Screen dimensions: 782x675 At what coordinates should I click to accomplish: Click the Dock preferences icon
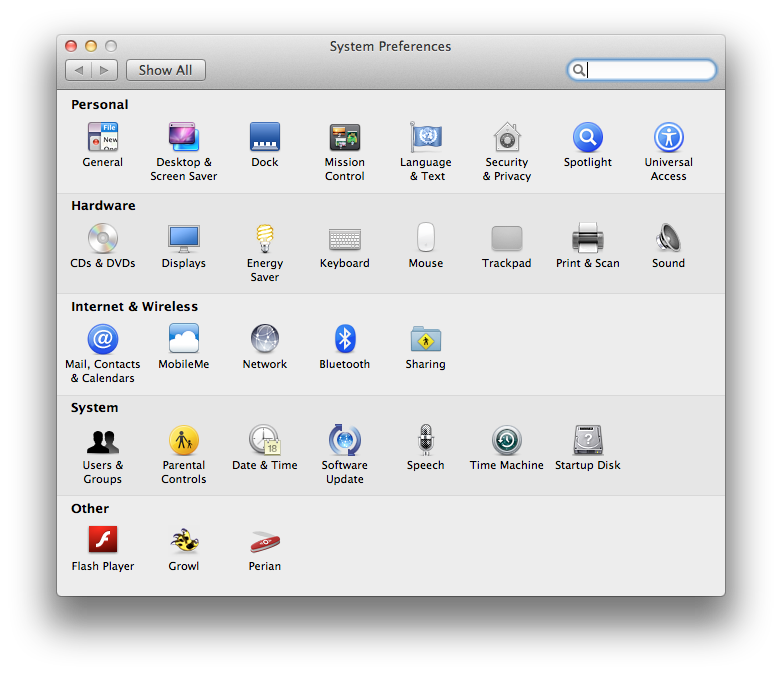[x=265, y=138]
